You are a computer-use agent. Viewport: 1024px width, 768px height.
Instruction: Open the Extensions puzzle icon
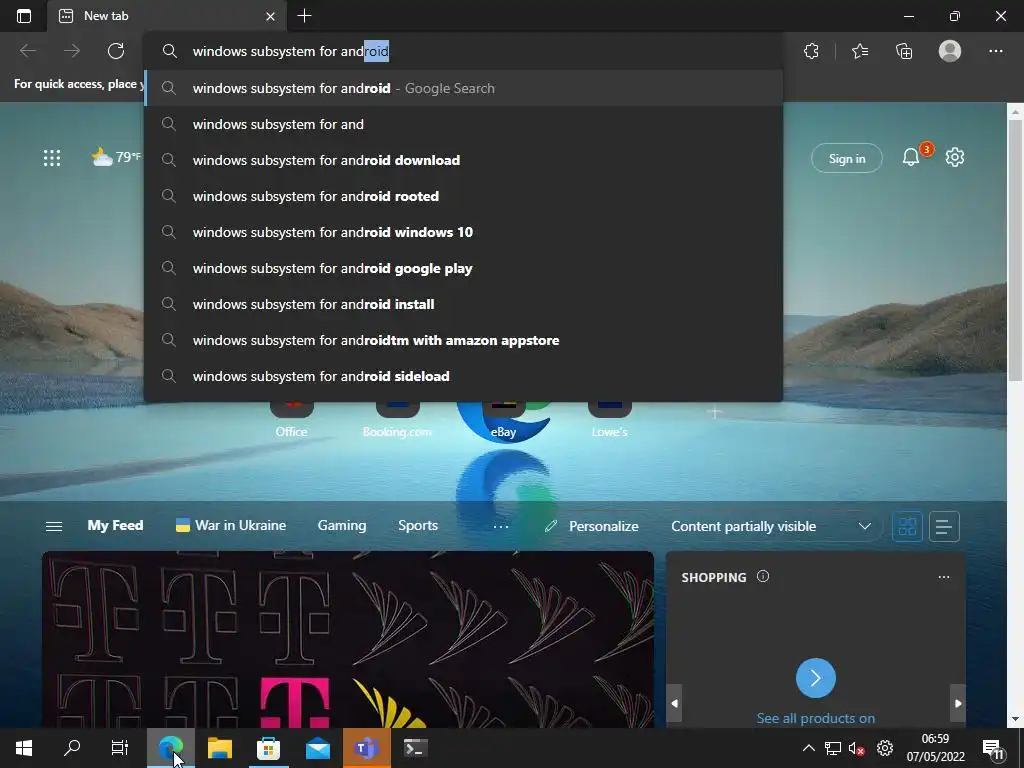tap(811, 51)
